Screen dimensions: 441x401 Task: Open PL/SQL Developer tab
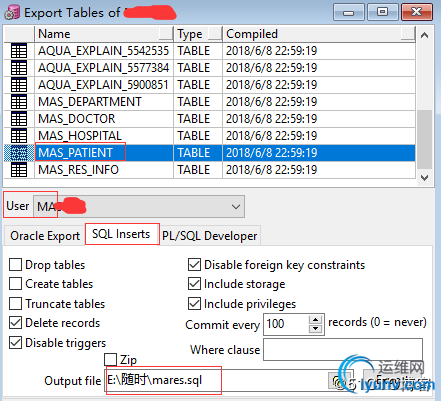tap(210, 236)
